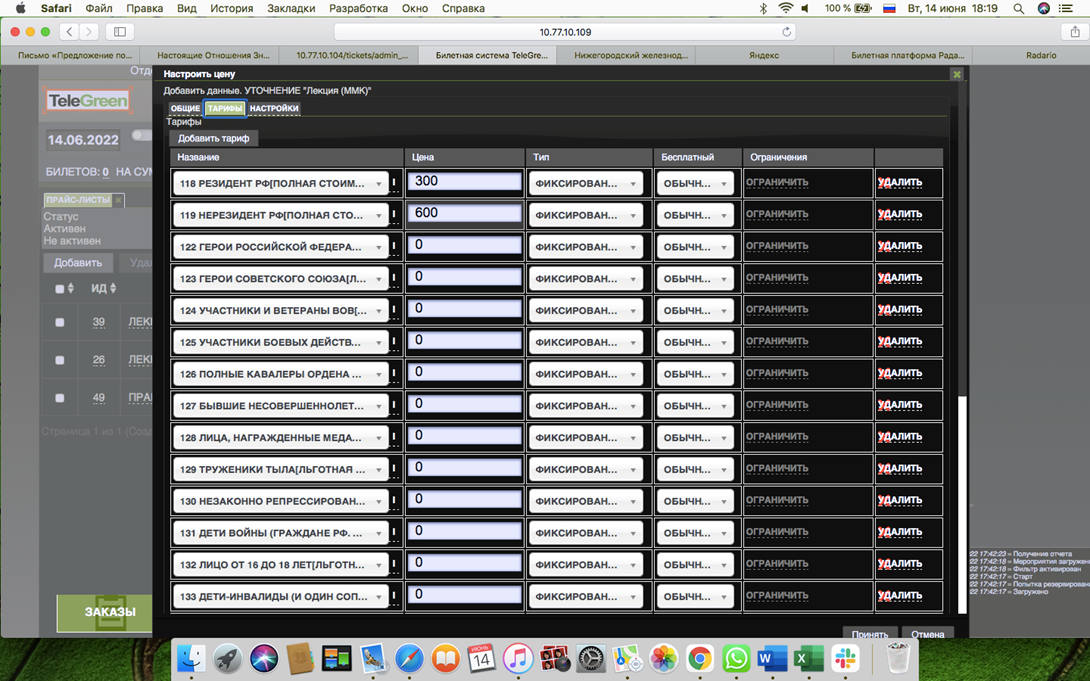This screenshot has height=681, width=1090.
Task: Open the 'ОБЫЧН...' dropdown for tariff 122
Action: coord(695,247)
